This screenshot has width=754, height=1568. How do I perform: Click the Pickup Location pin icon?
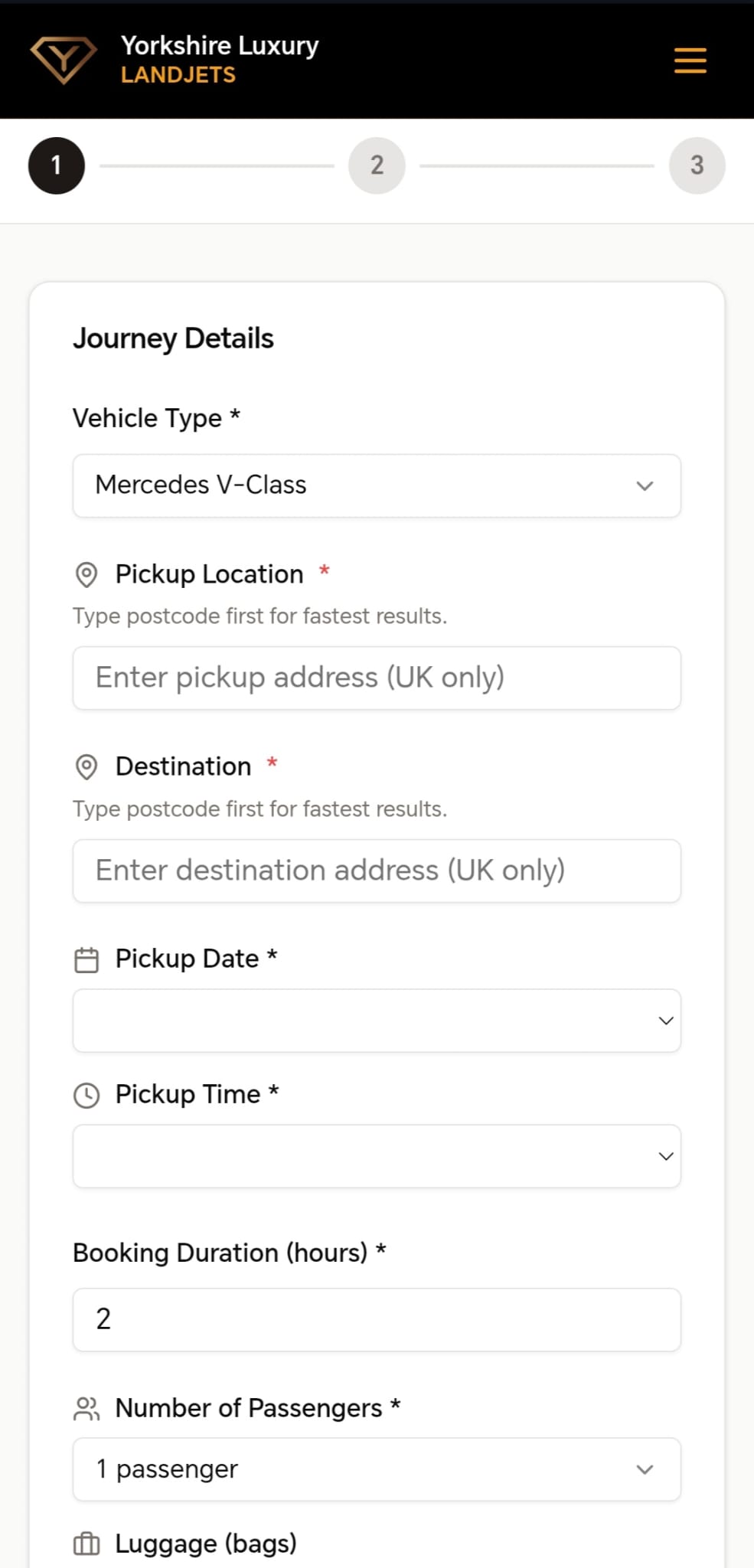(x=86, y=574)
